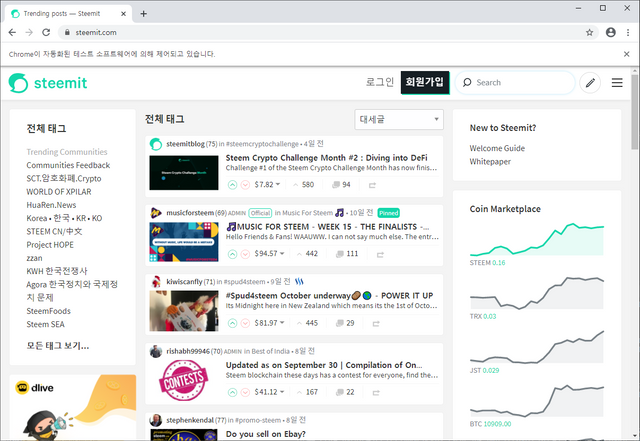Click the 로그인 login link

(380, 82)
